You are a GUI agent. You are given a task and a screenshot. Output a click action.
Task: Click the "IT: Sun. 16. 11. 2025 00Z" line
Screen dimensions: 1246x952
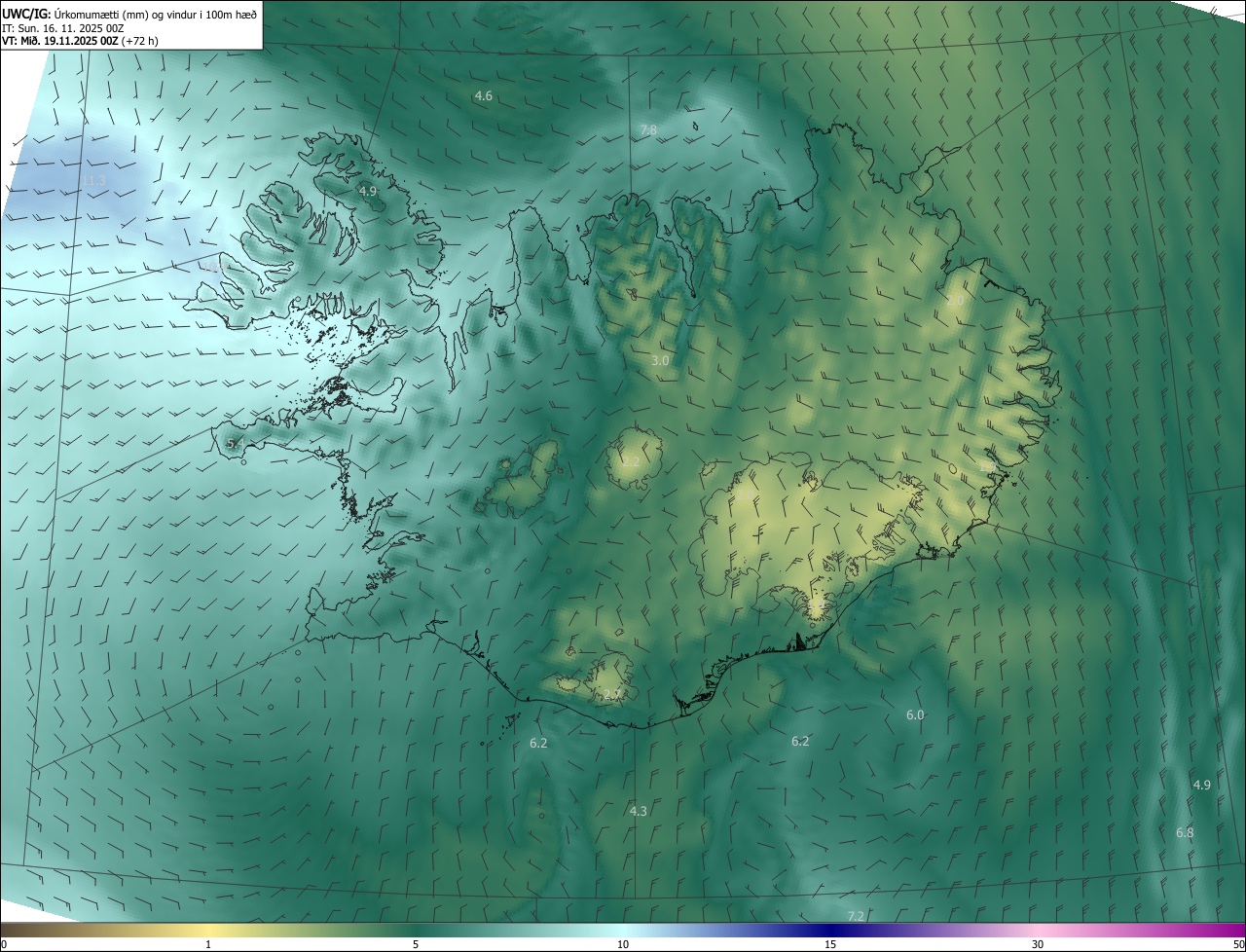click(62, 28)
